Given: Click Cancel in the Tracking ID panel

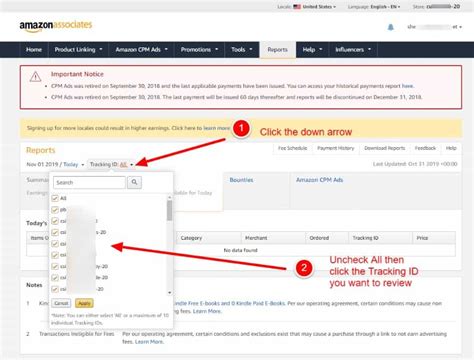Looking at the screenshot, I should [61, 303].
